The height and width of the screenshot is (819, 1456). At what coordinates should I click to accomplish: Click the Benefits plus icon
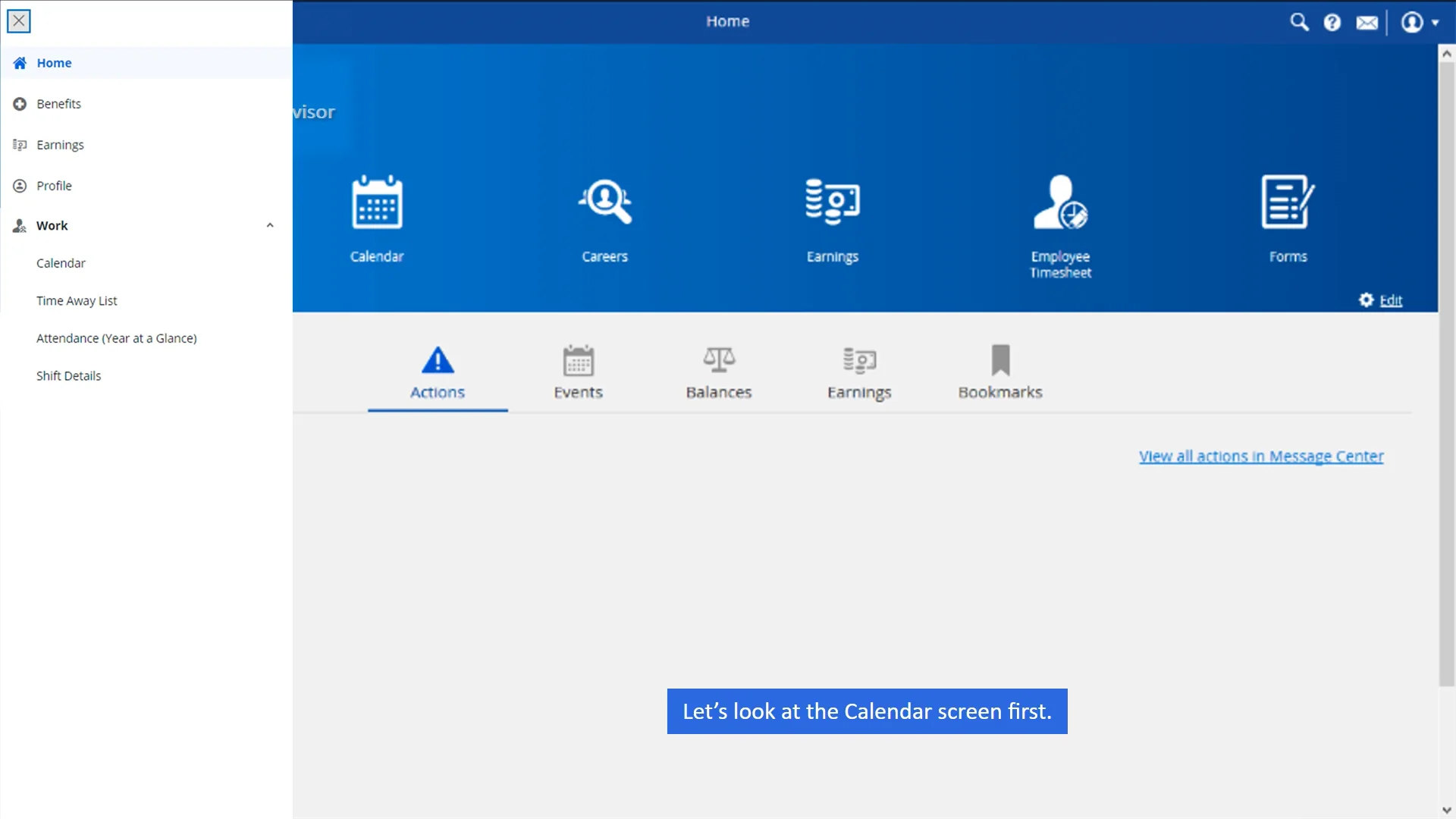[x=20, y=104]
